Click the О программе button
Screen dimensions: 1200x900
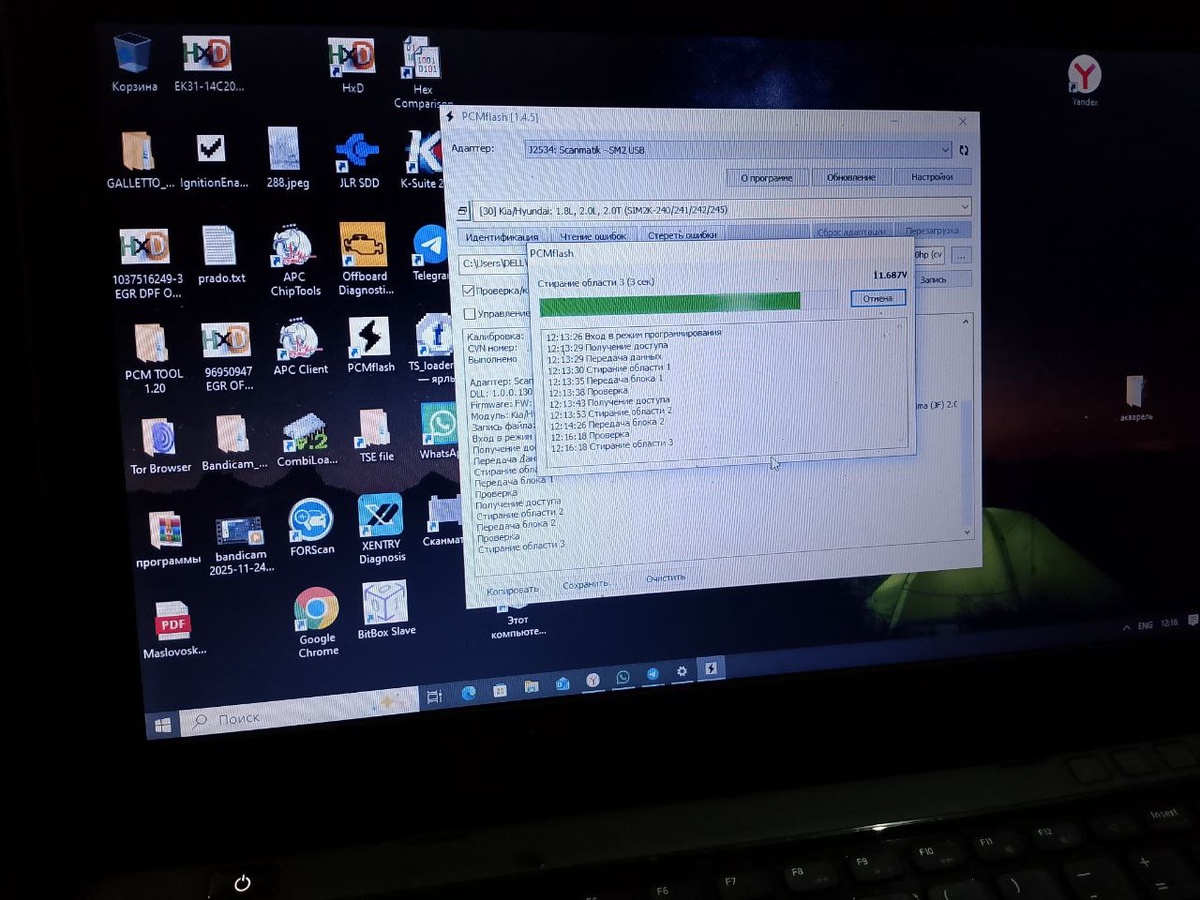pos(767,177)
